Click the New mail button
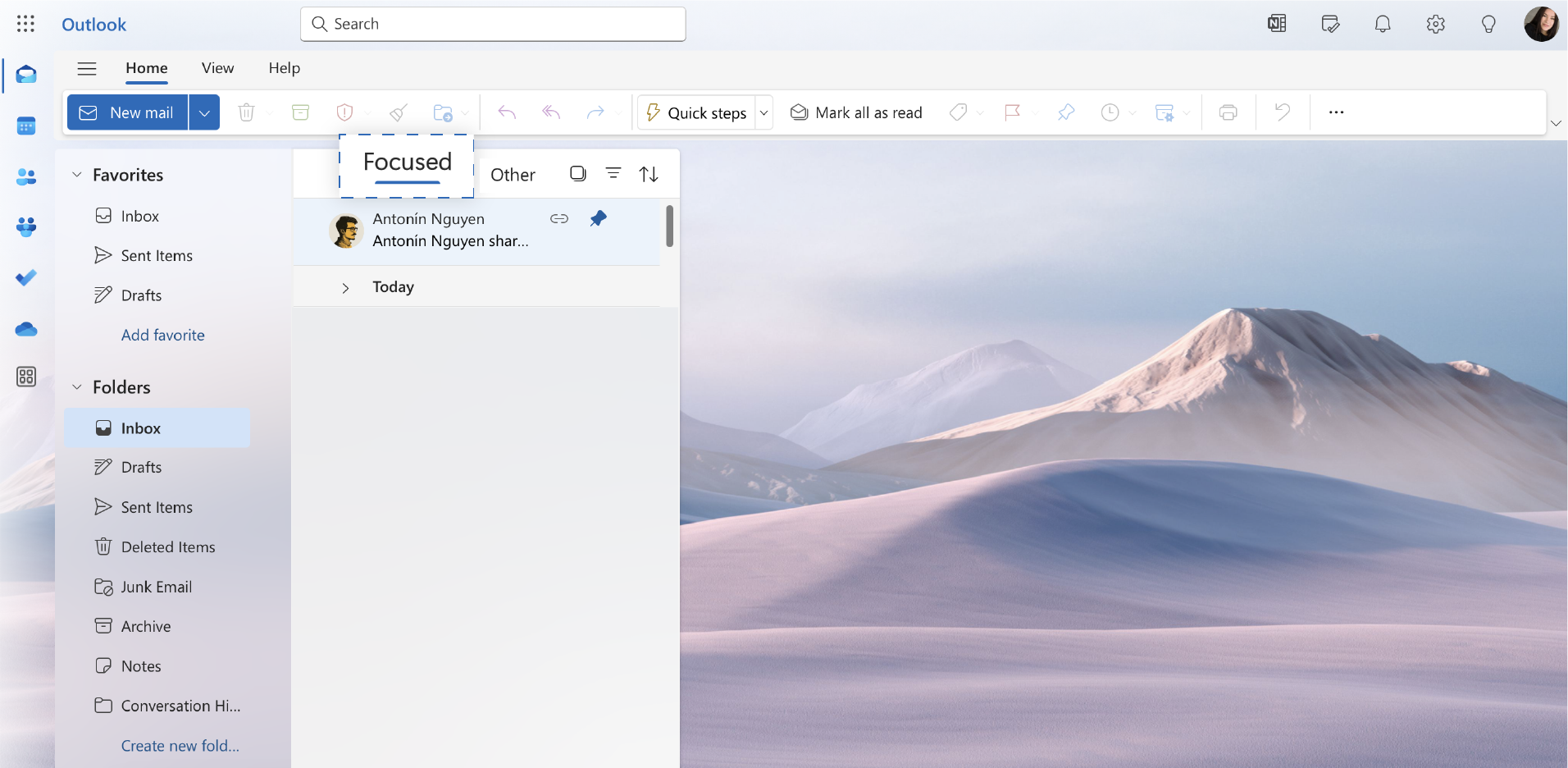Image resolution: width=1568 pixels, height=768 pixels. point(128,112)
